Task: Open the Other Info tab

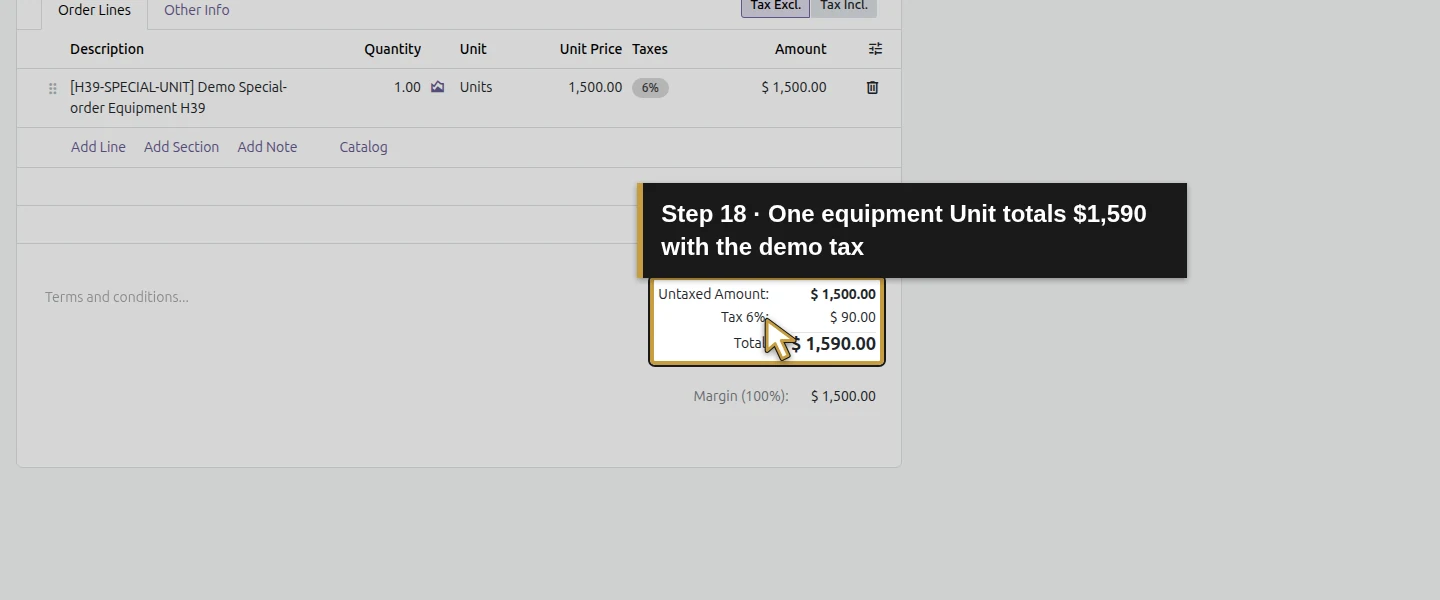Action: point(197,10)
